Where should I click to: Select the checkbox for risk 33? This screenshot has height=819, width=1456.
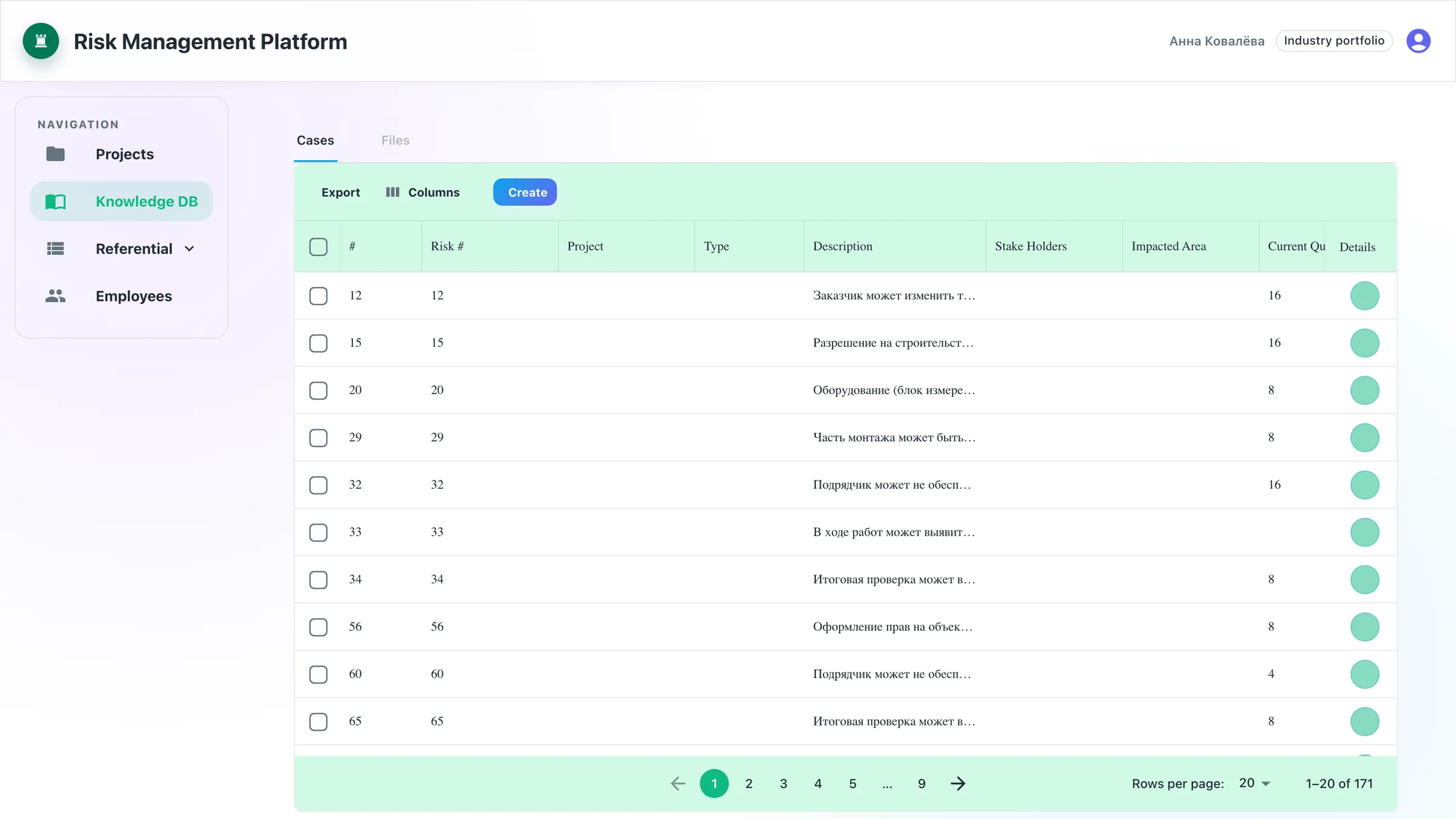pyautogui.click(x=318, y=533)
